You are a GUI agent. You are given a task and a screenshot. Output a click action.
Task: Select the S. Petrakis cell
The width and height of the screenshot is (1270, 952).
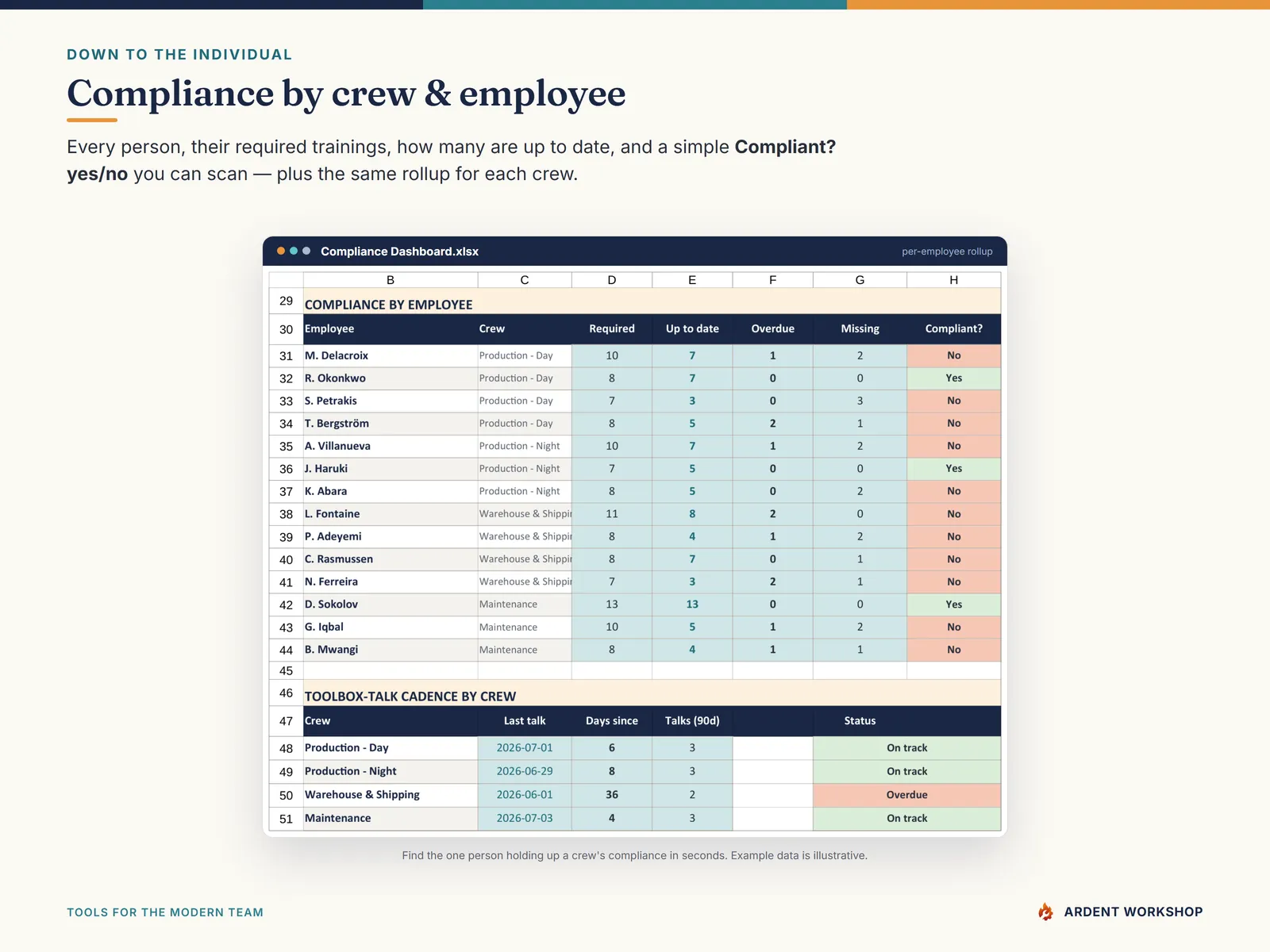(x=391, y=401)
